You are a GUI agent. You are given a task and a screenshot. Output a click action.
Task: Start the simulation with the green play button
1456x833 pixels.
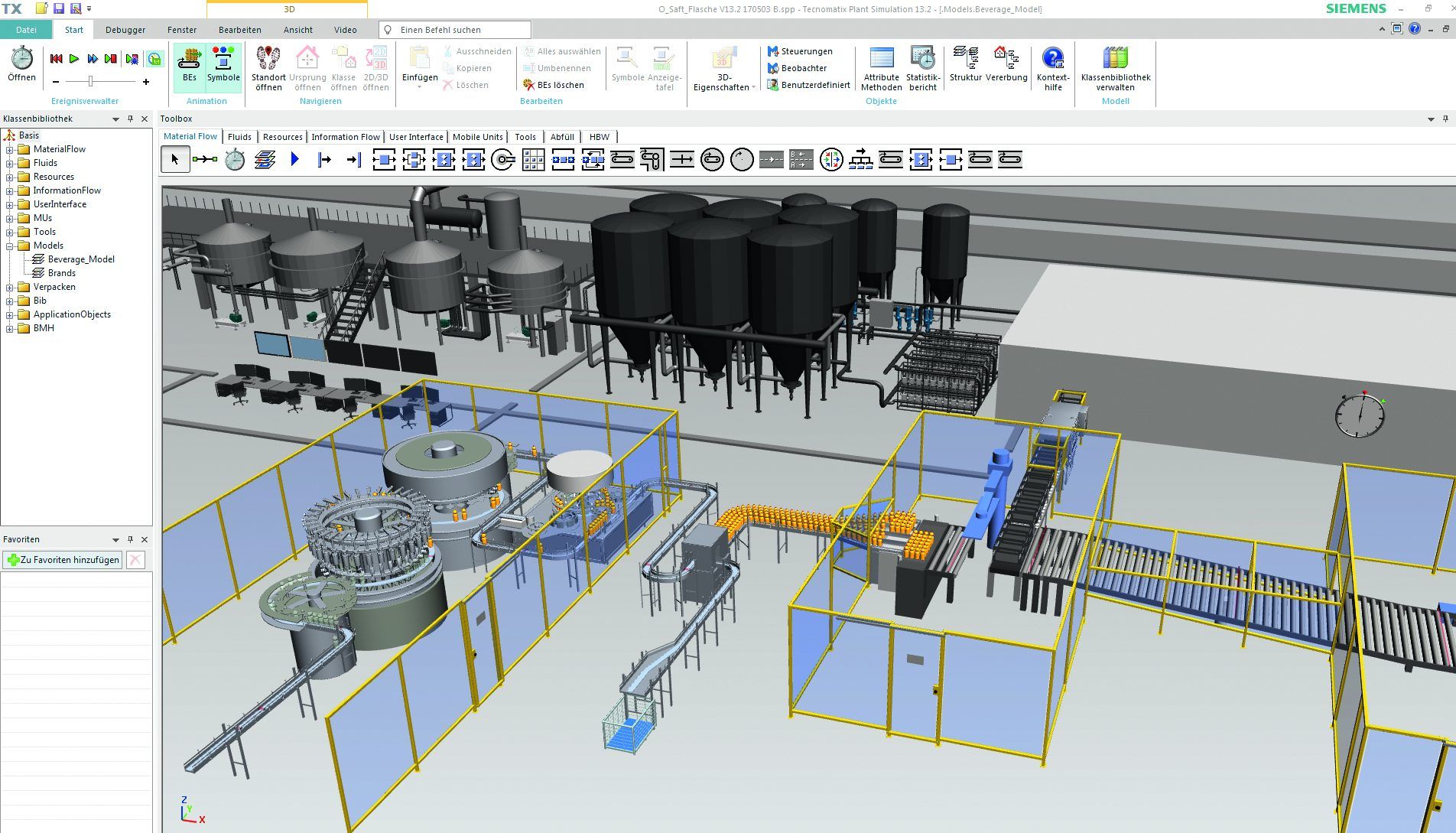[x=74, y=59]
